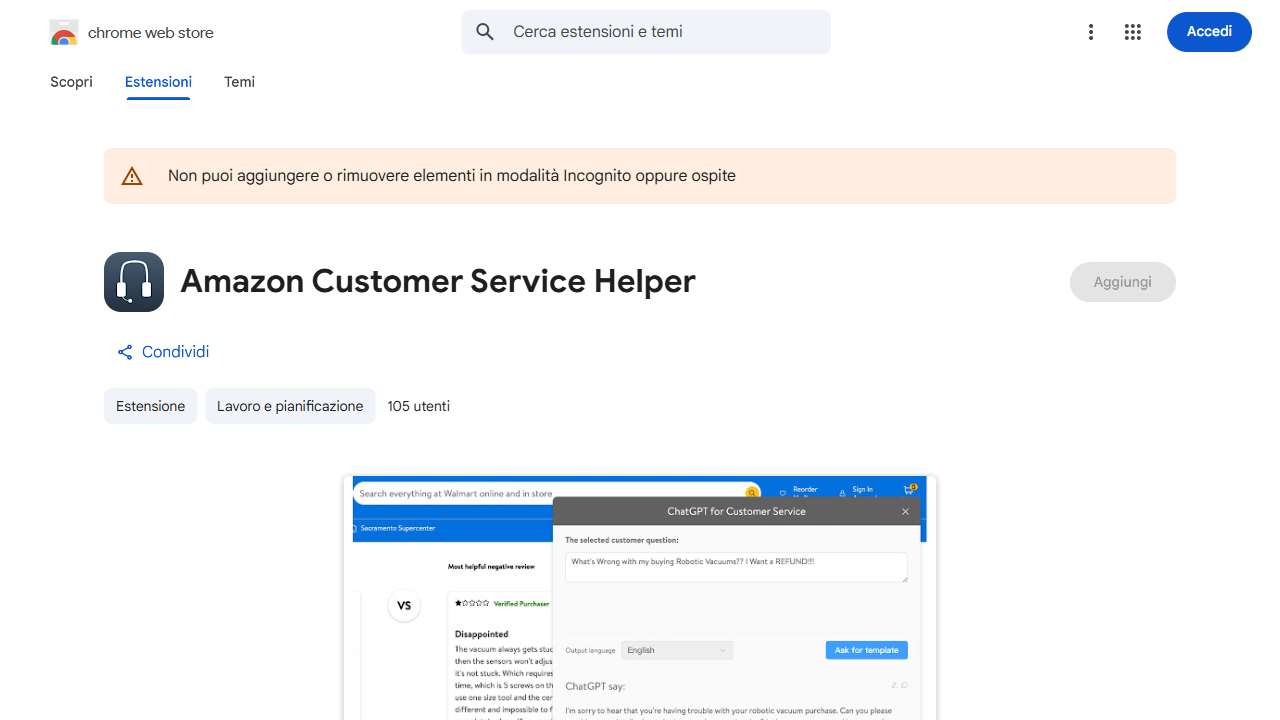Open the Google apps launcher grid
This screenshot has height=720, width=1280.
coord(1132,31)
